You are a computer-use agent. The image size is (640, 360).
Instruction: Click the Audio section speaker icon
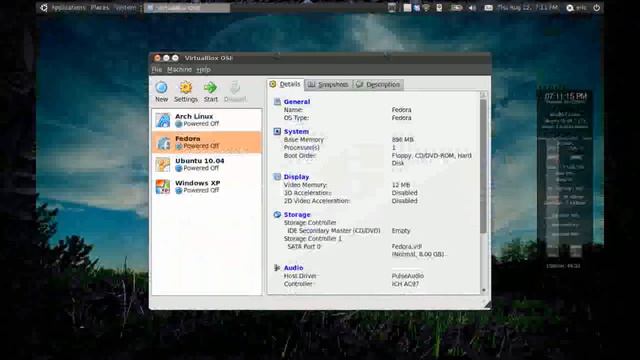(x=277, y=268)
